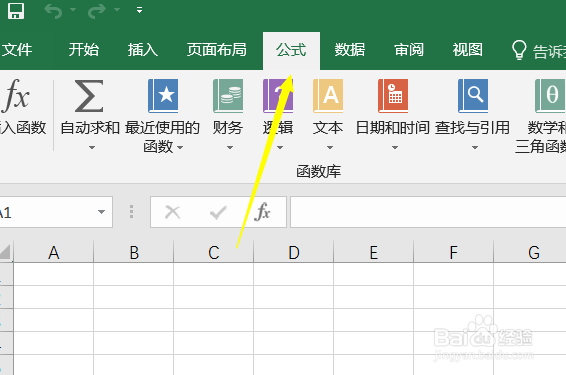
Task: Click the formula bar fx button
Action: pos(262,212)
